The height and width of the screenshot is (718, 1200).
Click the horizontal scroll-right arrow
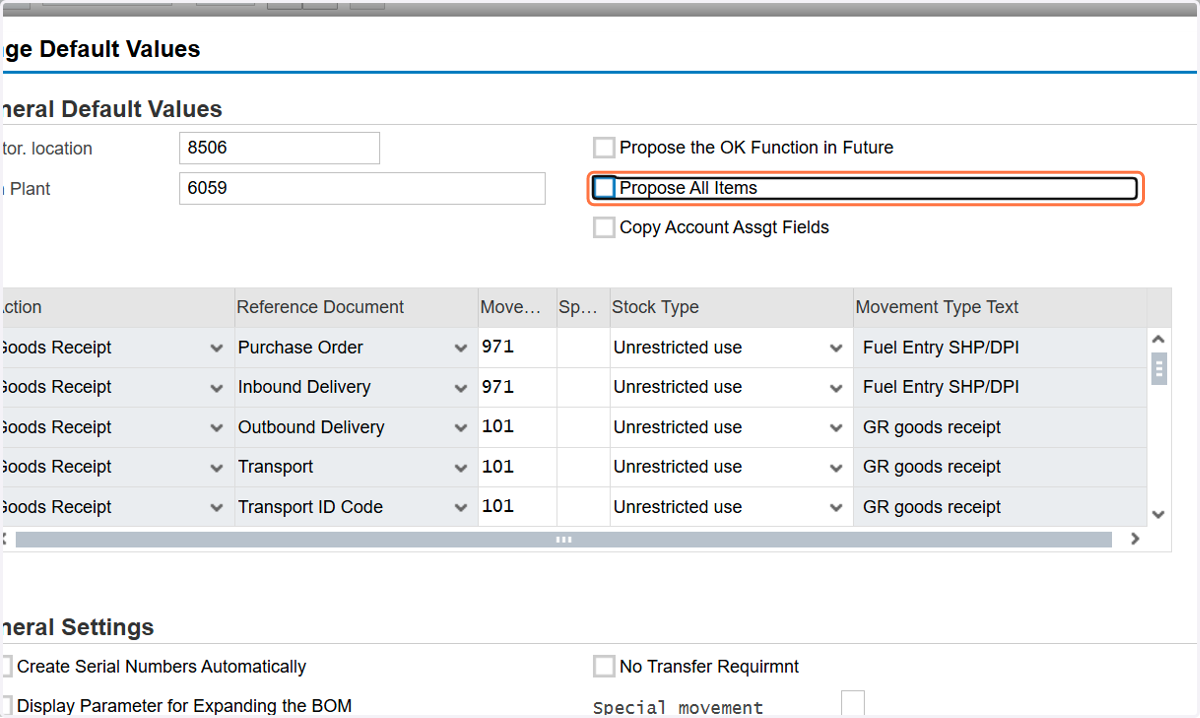pyautogui.click(x=1135, y=539)
